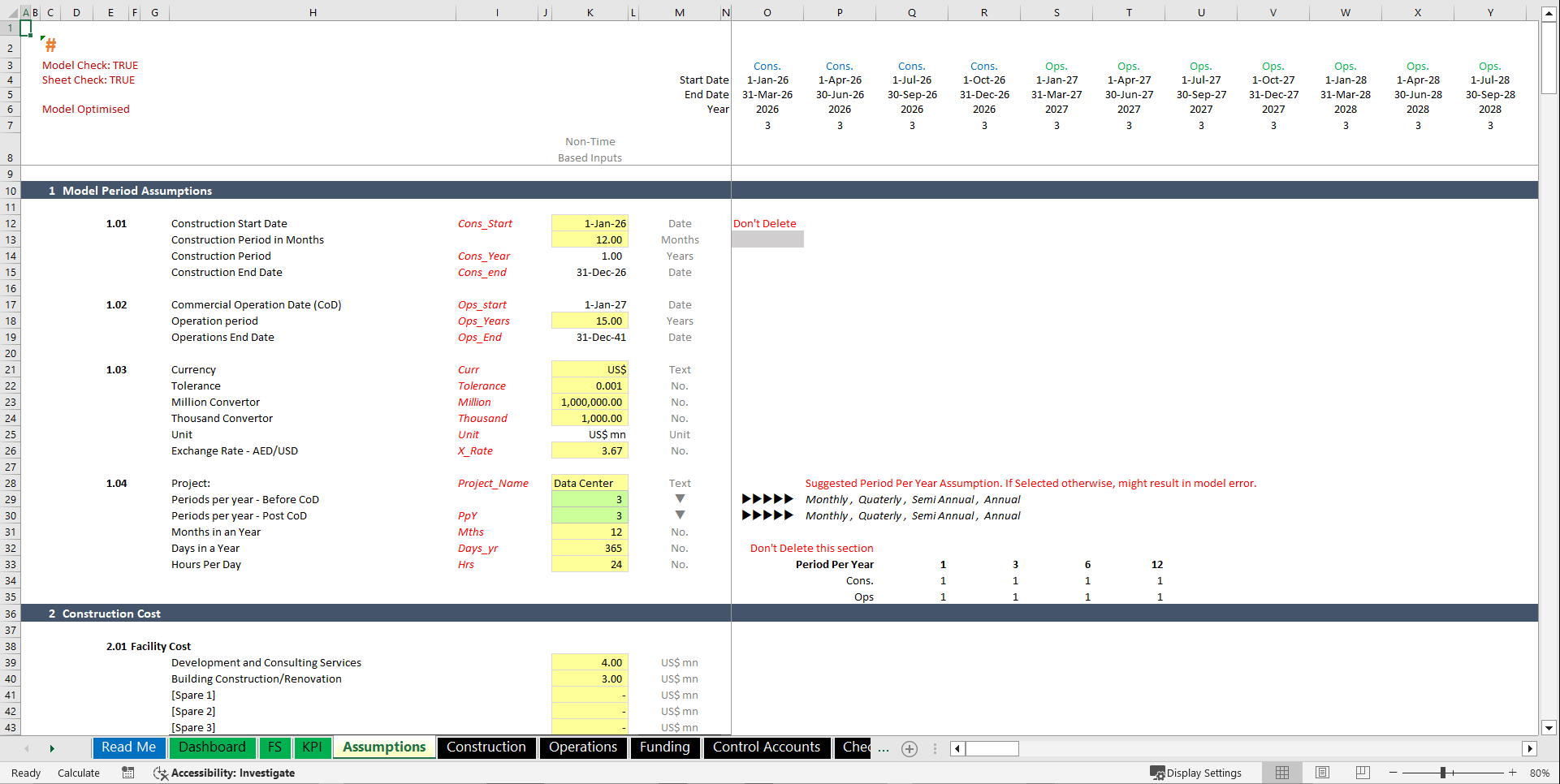Screen dimensions: 1560x784
Task: Trigger Calculate from the status bar
Action: (78, 773)
